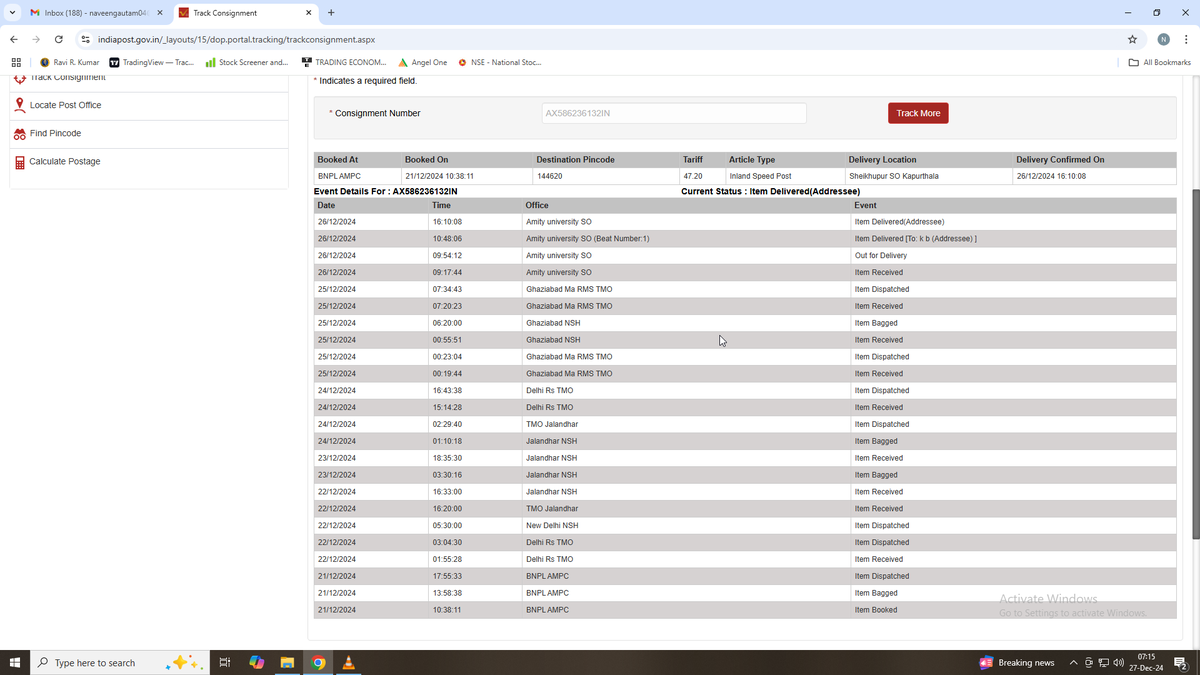Viewport: 1200px width, 675px height.
Task: Click the time 16:10:08 cell
Action: [475, 222]
